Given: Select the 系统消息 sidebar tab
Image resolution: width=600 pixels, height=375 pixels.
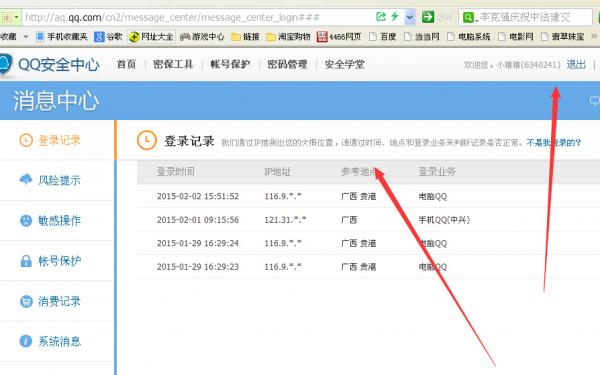Looking at the screenshot, I should pos(57,341).
